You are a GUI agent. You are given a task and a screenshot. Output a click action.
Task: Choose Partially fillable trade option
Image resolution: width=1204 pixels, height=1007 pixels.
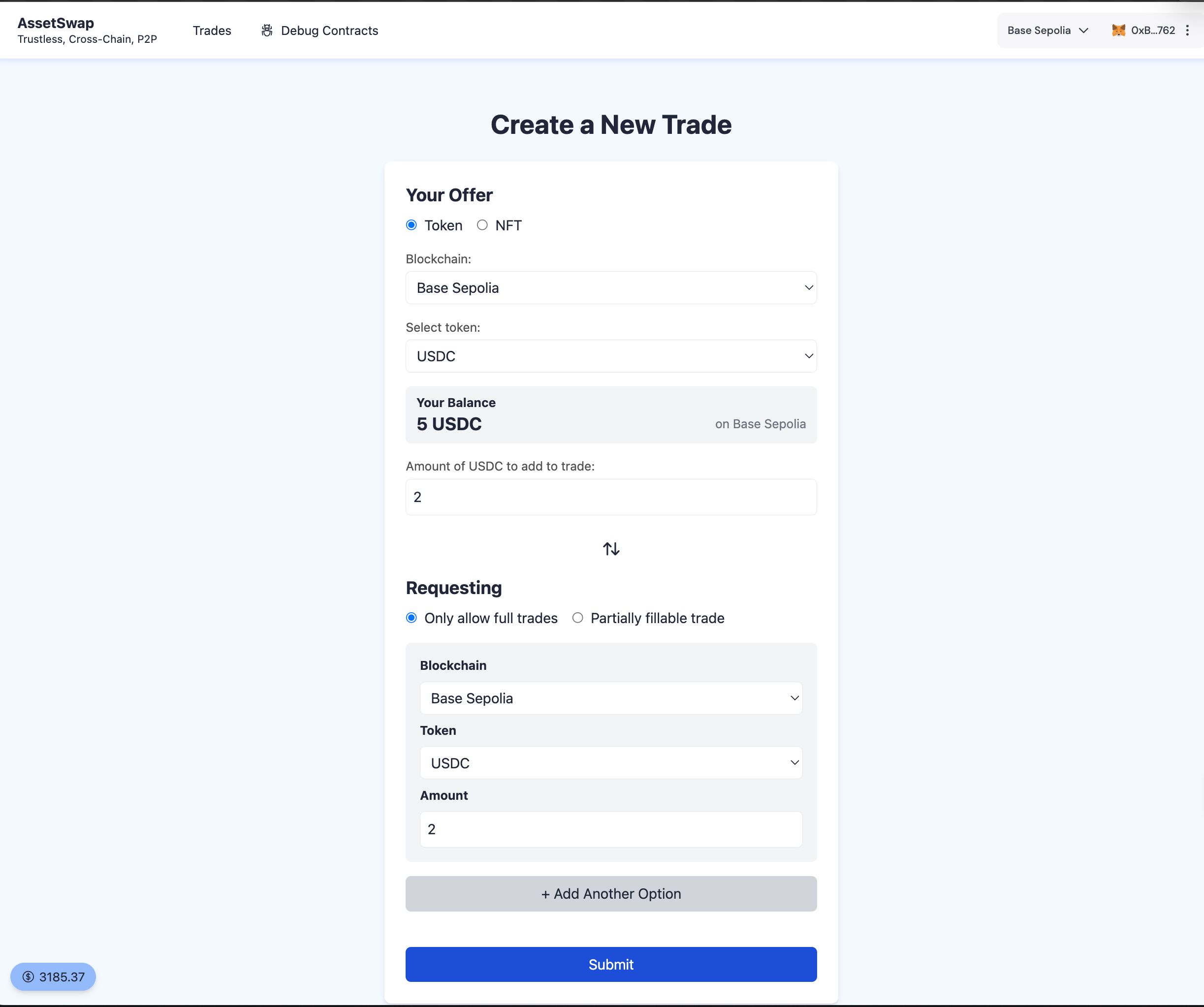click(577, 617)
